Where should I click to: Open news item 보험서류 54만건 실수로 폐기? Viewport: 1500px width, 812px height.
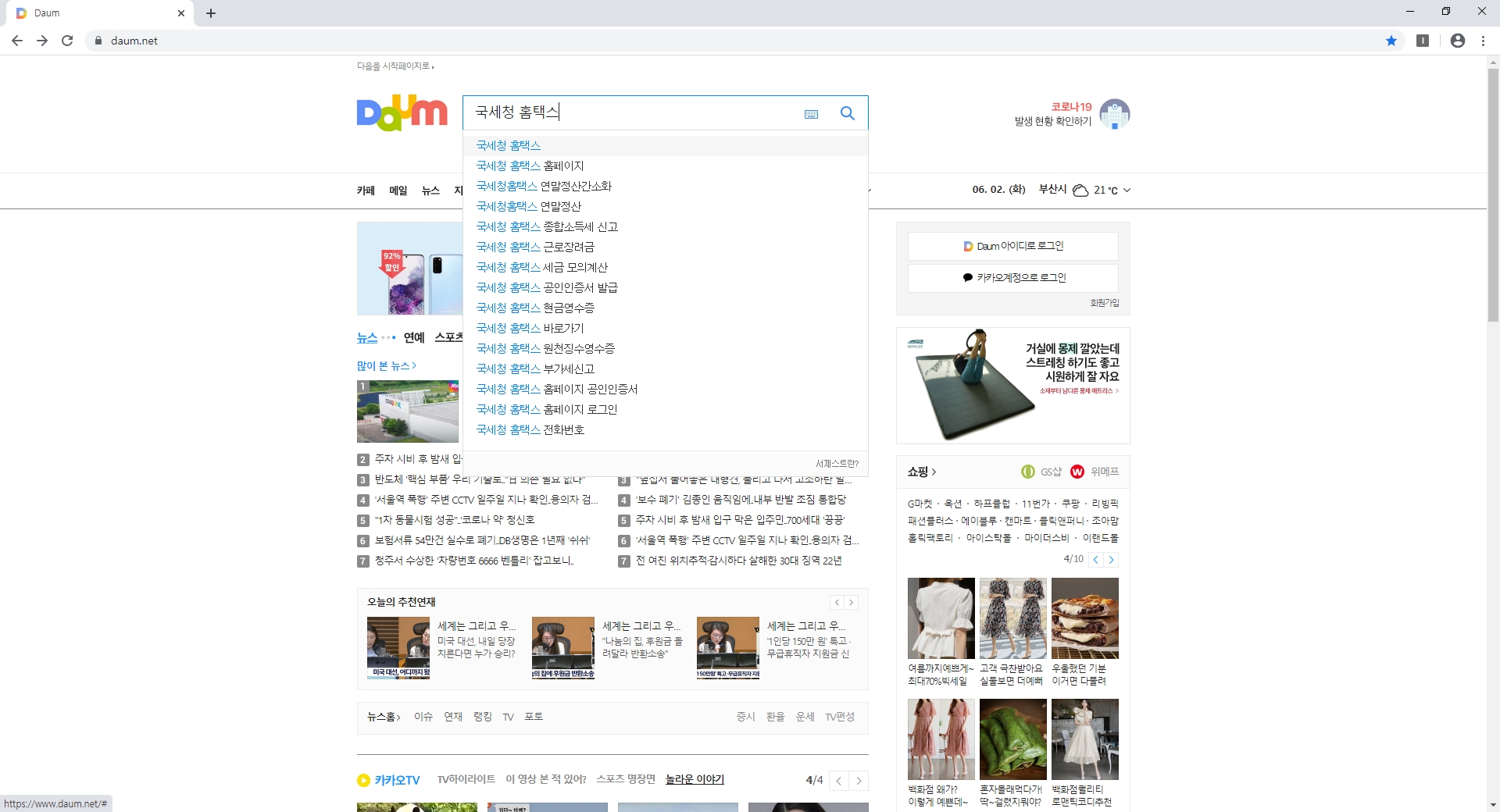[482, 540]
